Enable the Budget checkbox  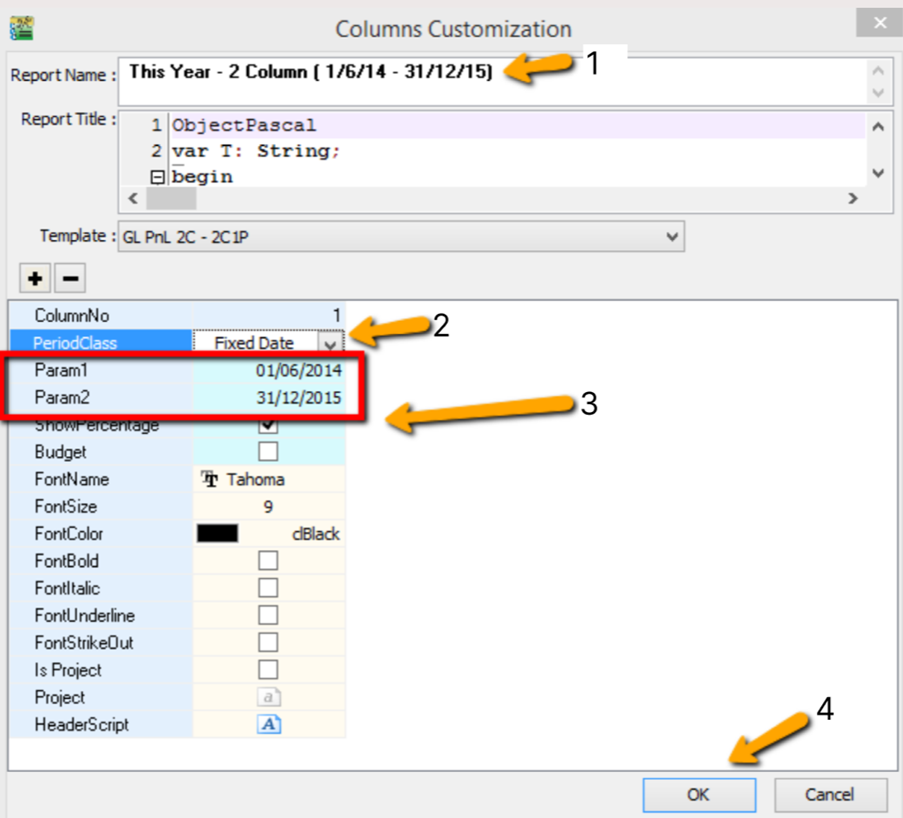268,452
